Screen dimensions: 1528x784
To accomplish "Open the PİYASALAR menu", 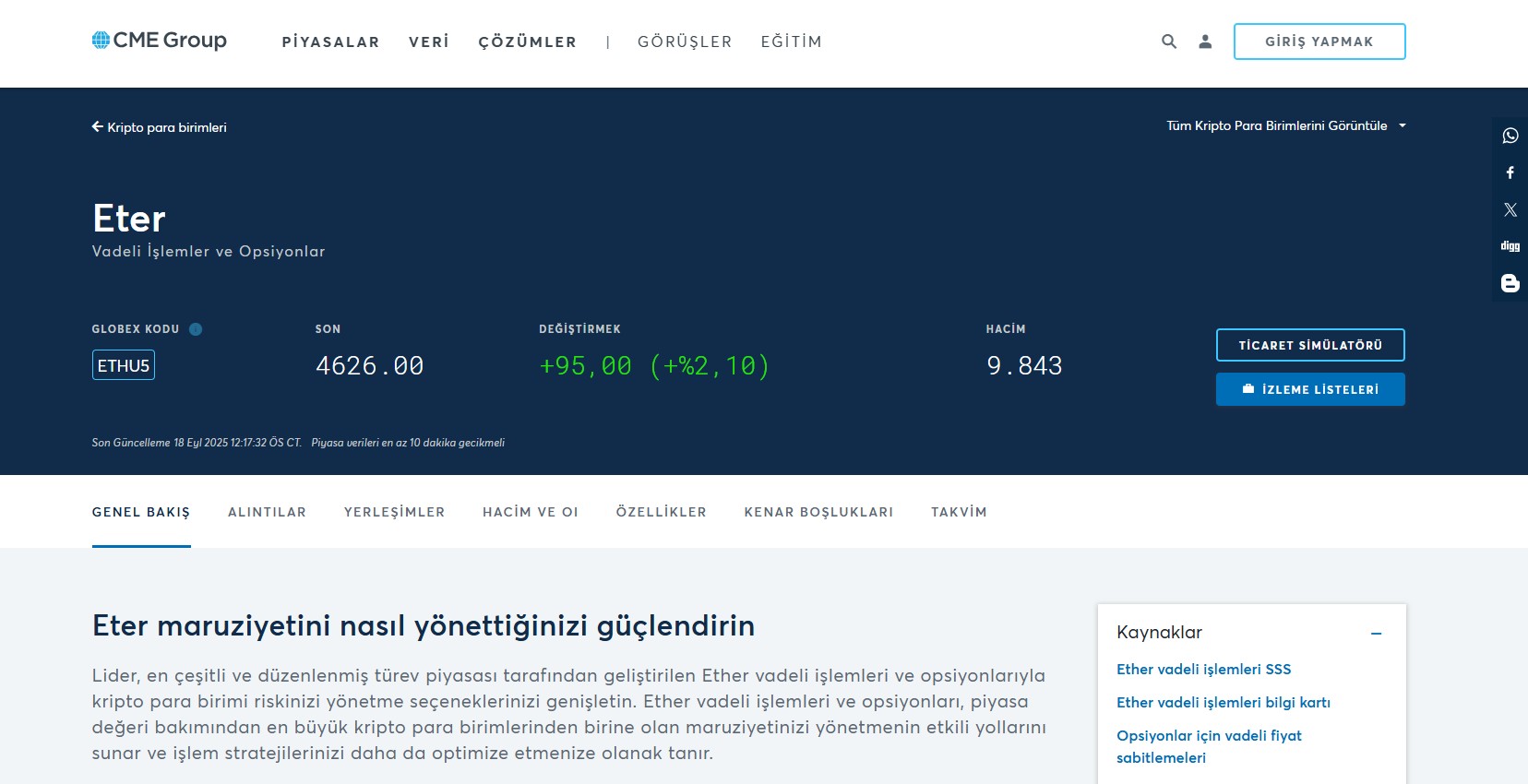I will click(x=330, y=42).
